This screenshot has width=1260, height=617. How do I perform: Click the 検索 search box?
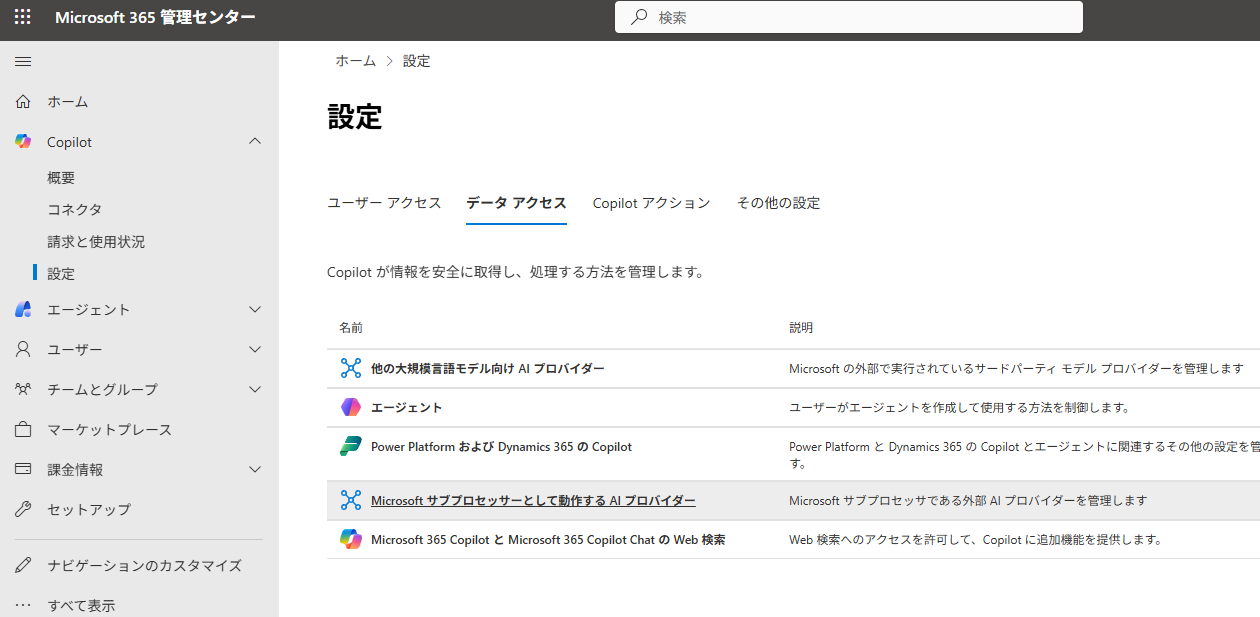click(848, 17)
